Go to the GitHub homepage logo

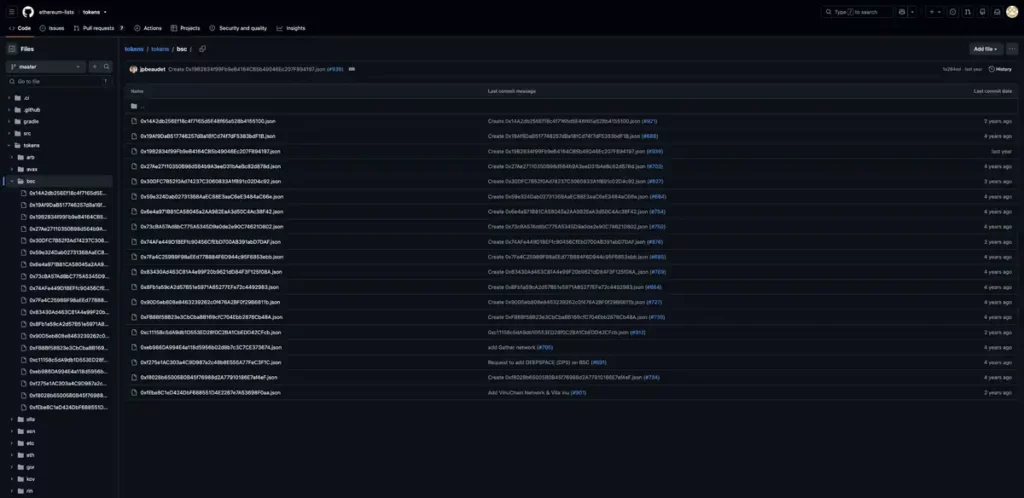point(27,12)
